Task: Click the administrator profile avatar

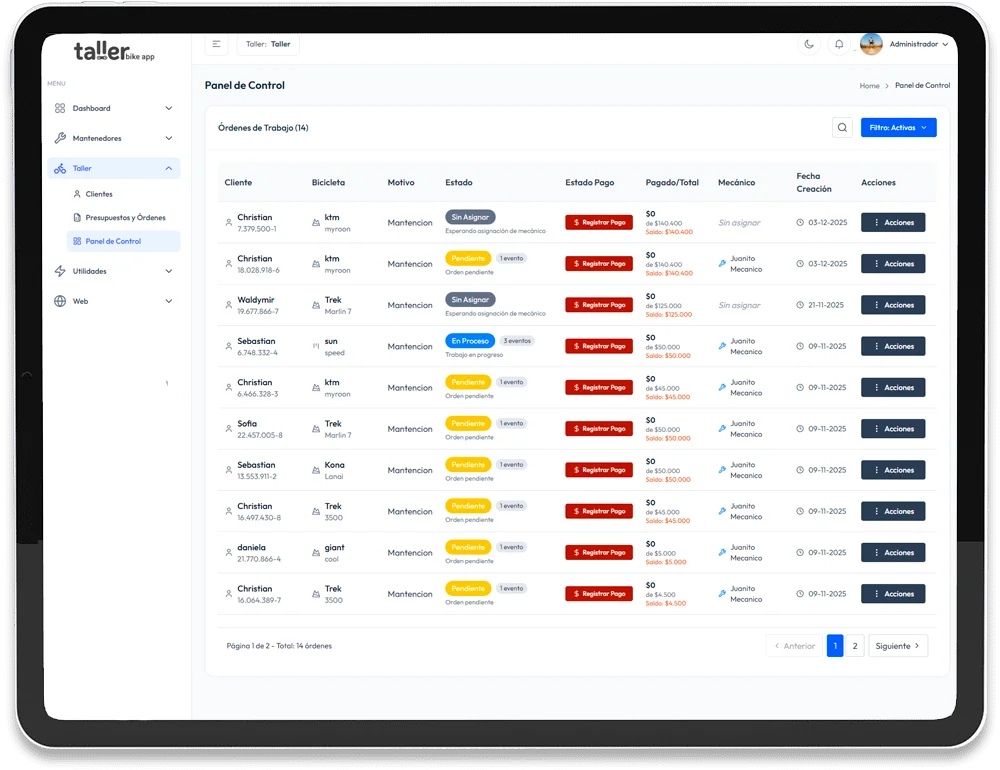Action: pyautogui.click(x=871, y=44)
